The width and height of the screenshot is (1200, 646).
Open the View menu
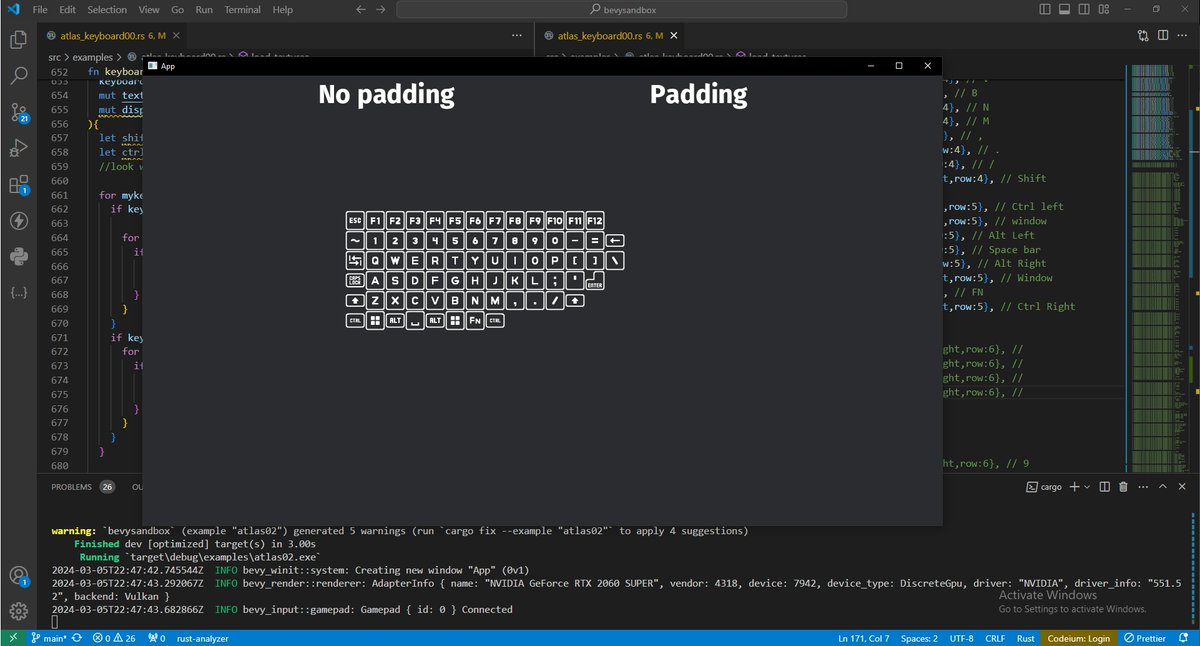pyautogui.click(x=149, y=9)
